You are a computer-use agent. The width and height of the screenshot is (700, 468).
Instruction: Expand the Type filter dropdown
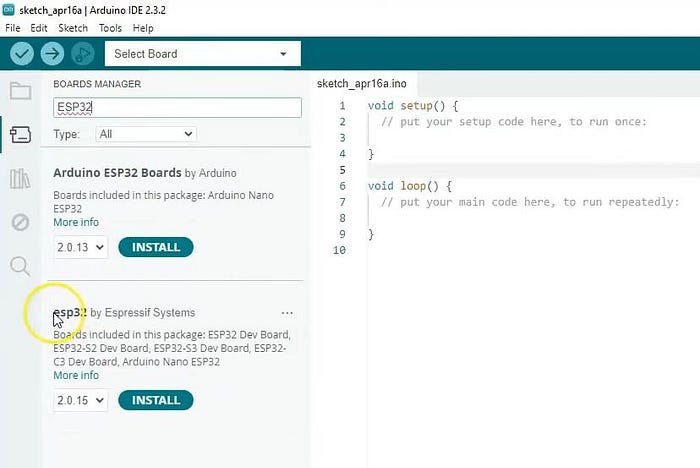coord(146,134)
